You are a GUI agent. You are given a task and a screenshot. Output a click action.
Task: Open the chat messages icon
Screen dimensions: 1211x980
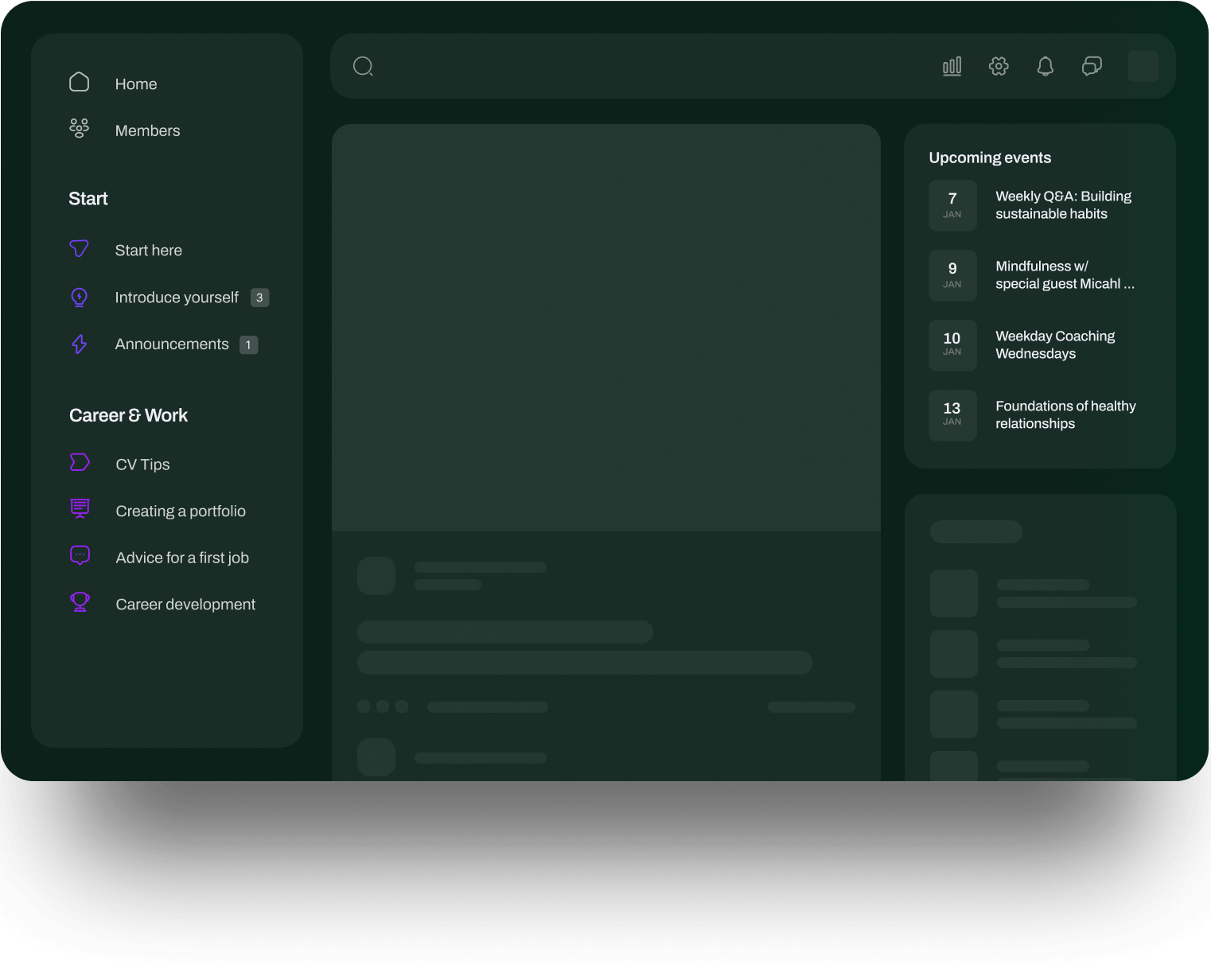pos(1092,66)
